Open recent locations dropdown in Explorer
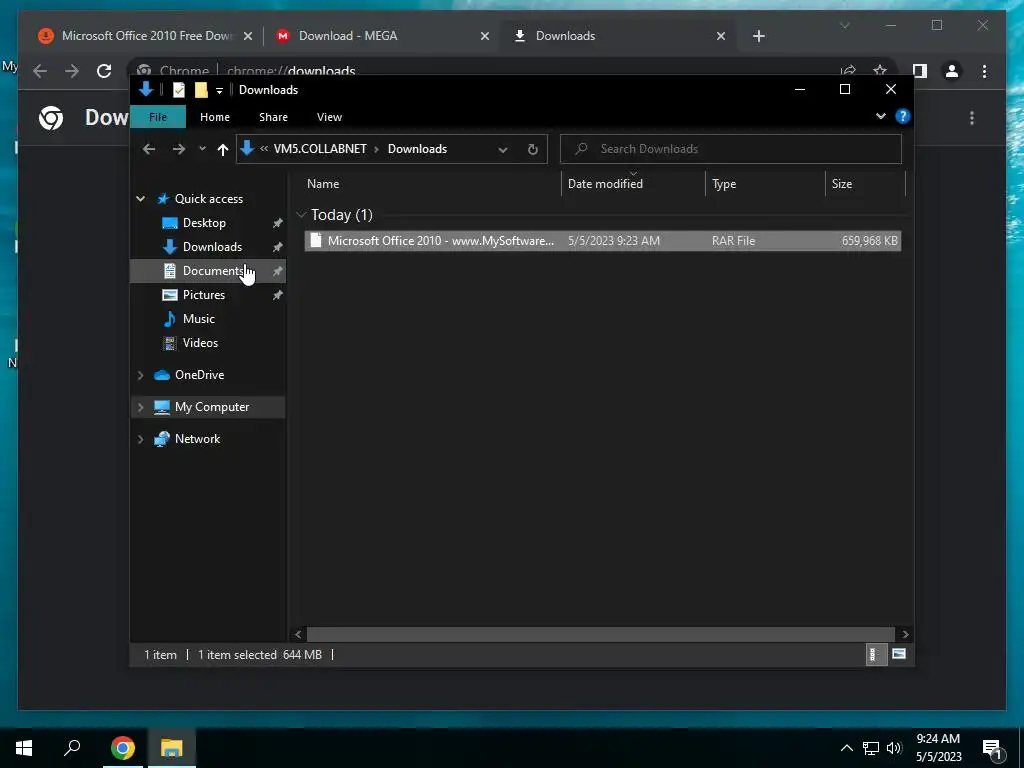Image resolution: width=1024 pixels, height=768 pixels. point(202,150)
